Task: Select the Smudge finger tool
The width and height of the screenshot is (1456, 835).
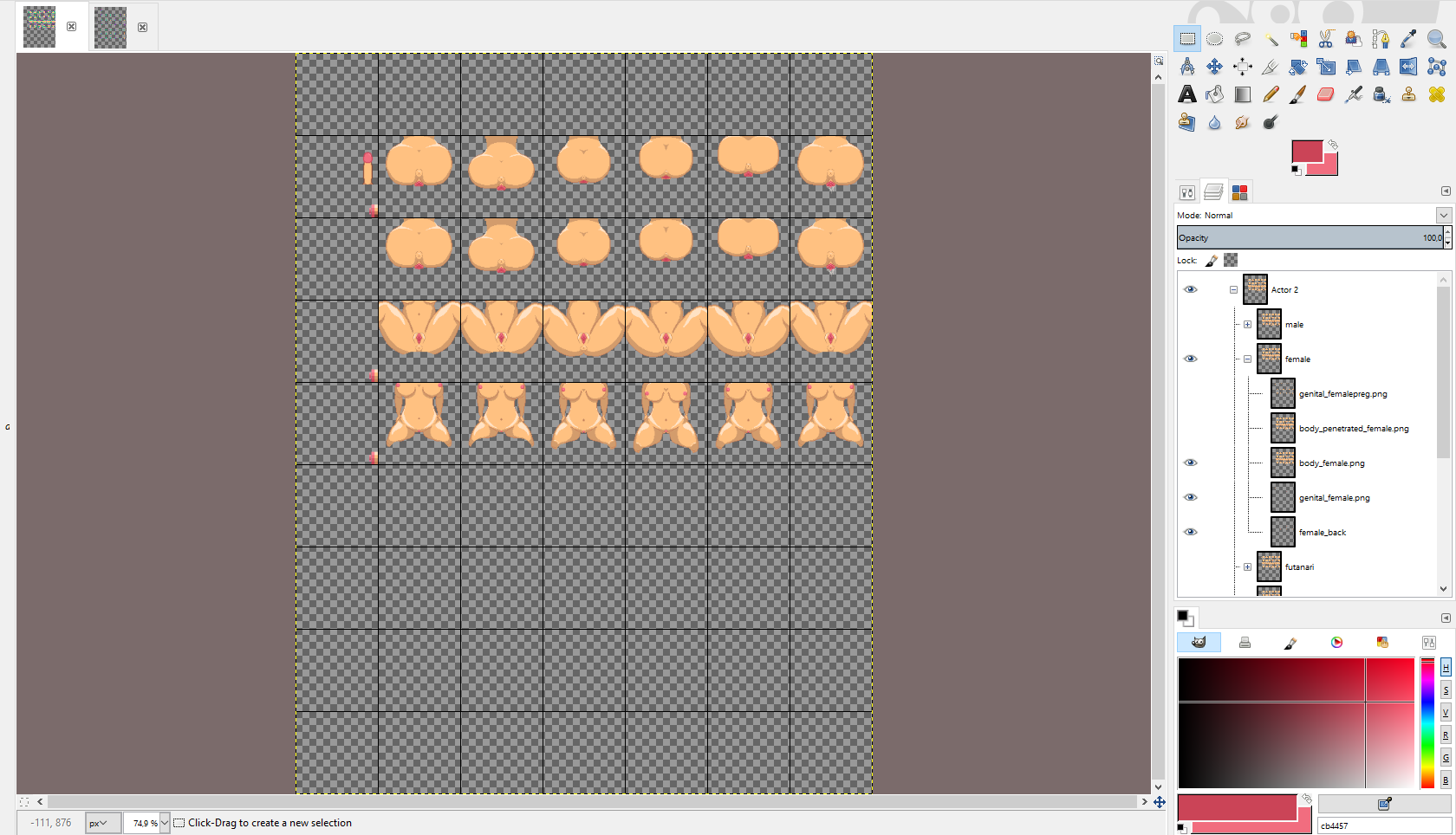Action: click(1243, 122)
